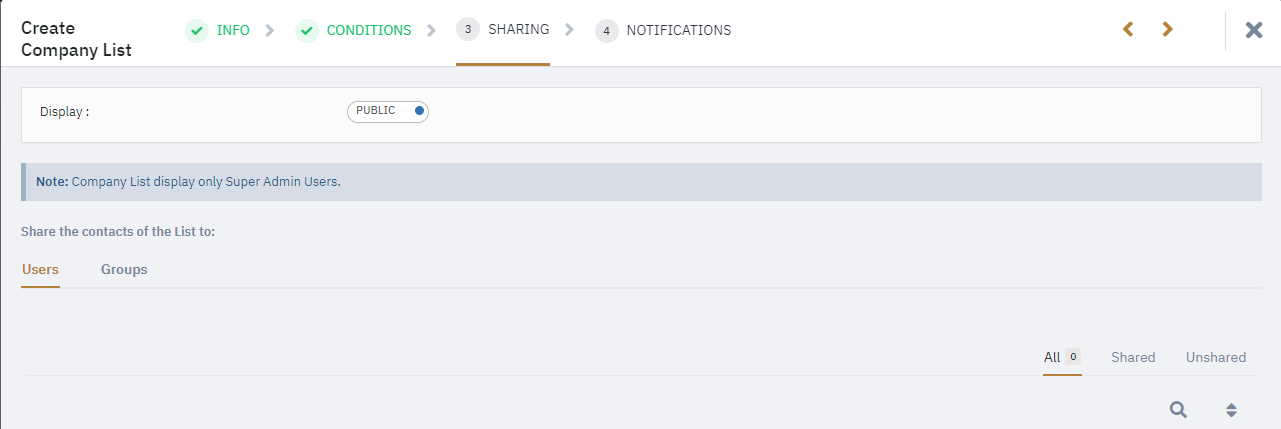
Task: Close the Create Company List dialog
Action: 1254,30
